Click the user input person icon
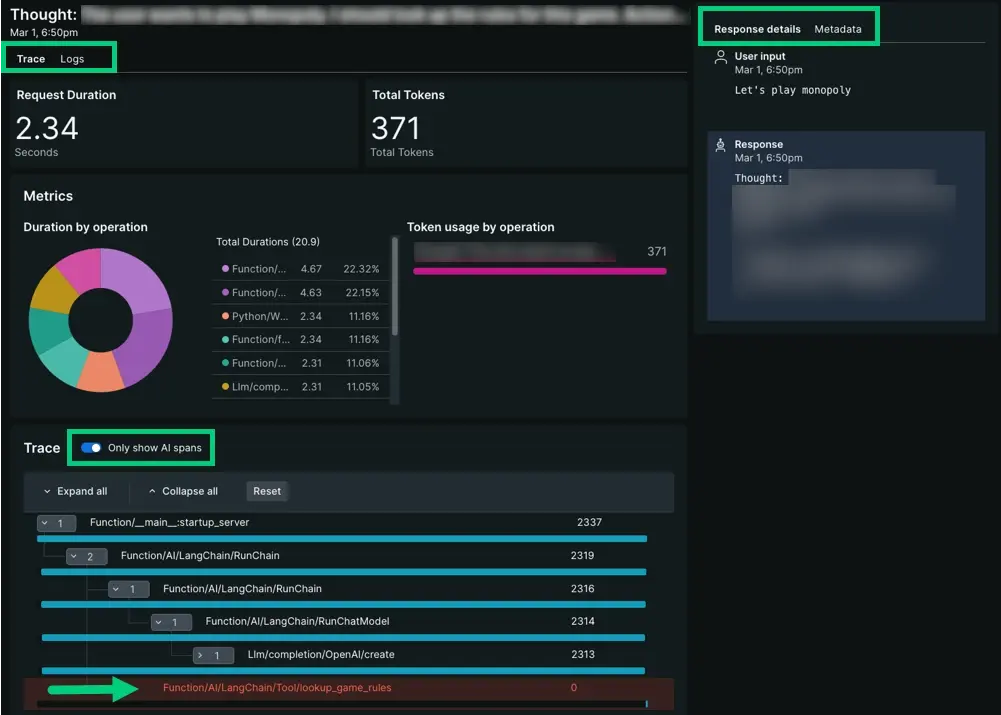This screenshot has width=1001, height=715. pos(720,58)
